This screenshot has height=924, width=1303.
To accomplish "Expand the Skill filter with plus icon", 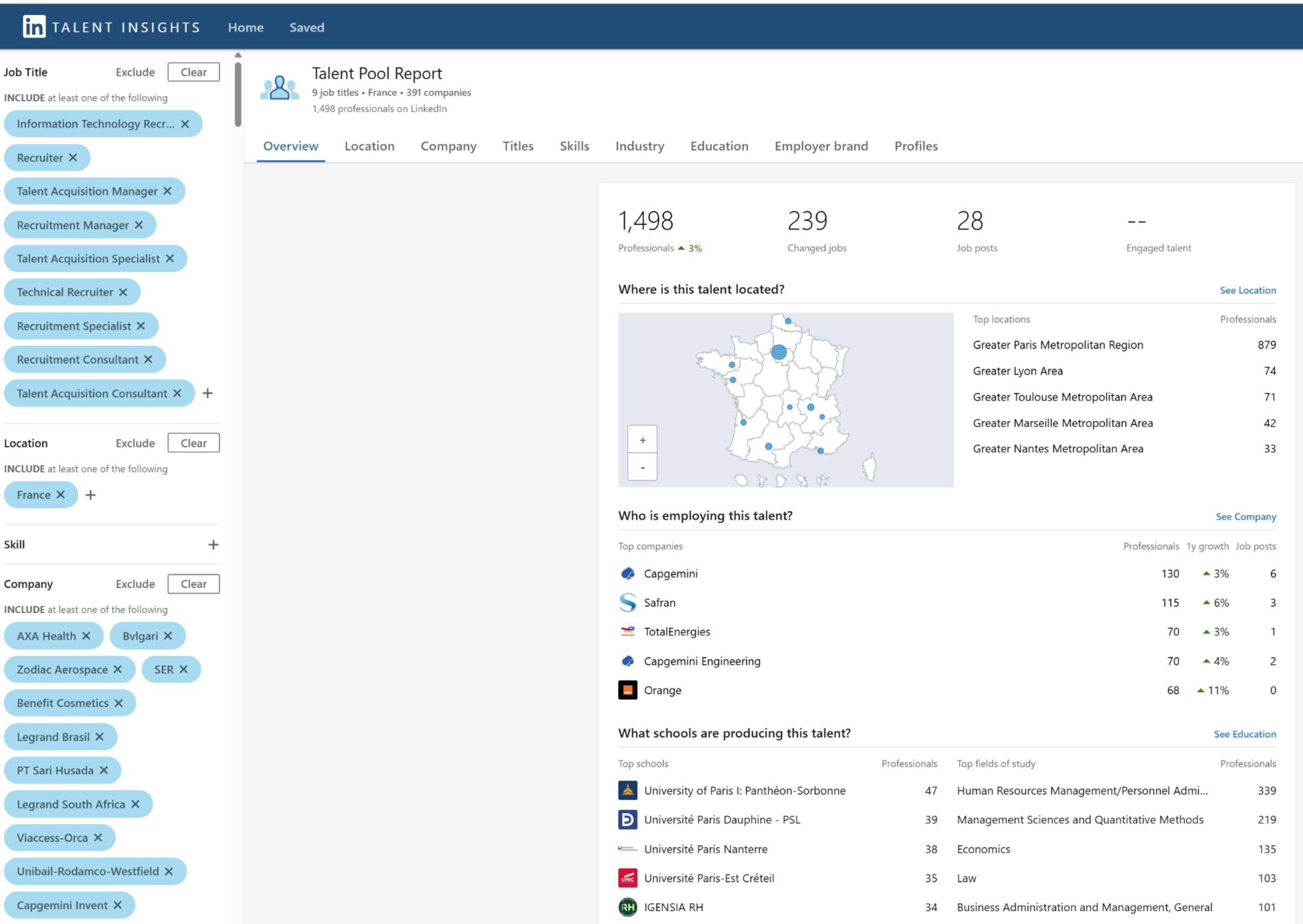I will click(x=213, y=544).
